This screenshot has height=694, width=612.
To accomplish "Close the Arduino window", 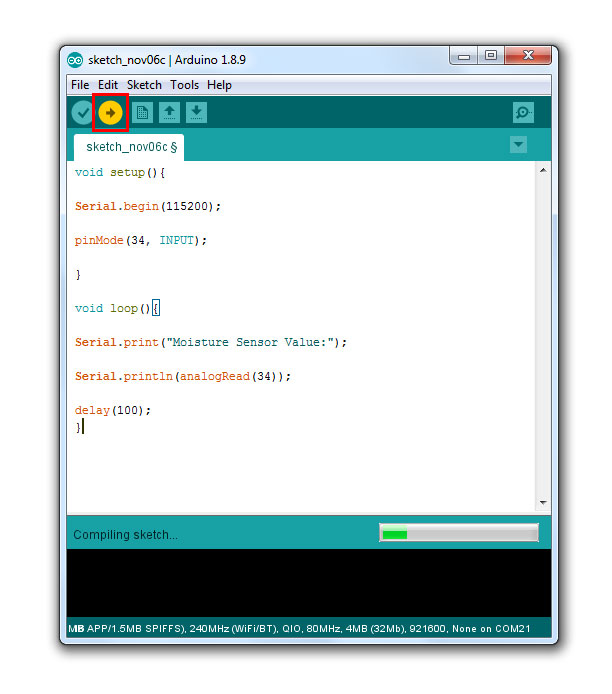I will coord(528,55).
